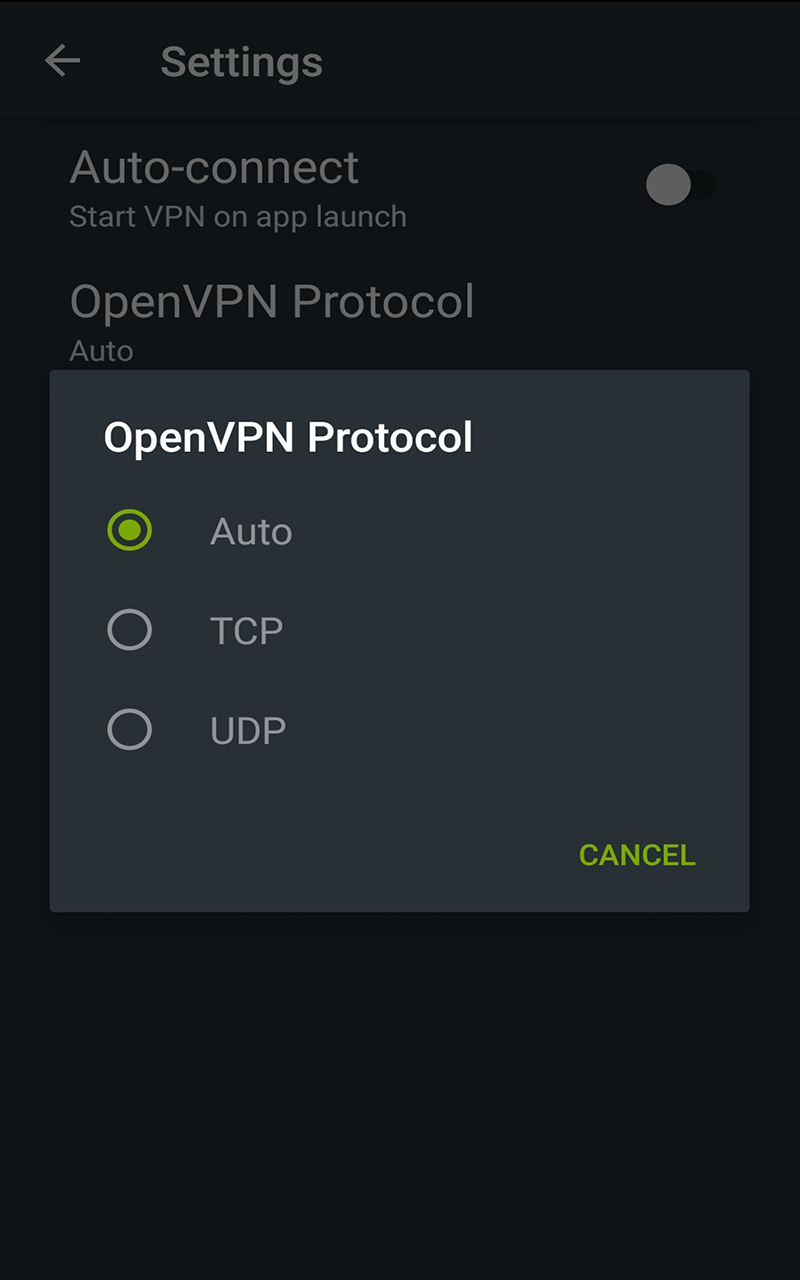Screen dimensions: 800x1280
Task: Click the Auto-connect label text
Action: pos(214,167)
